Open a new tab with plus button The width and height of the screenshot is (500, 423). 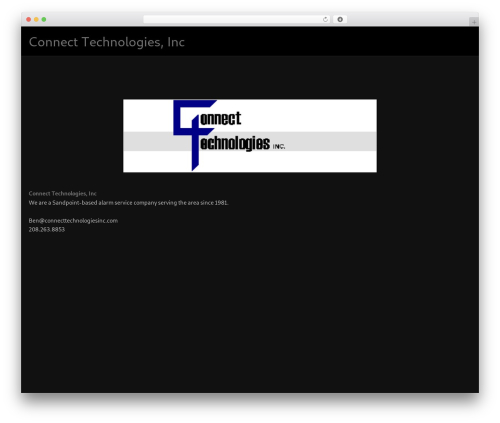(x=474, y=22)
